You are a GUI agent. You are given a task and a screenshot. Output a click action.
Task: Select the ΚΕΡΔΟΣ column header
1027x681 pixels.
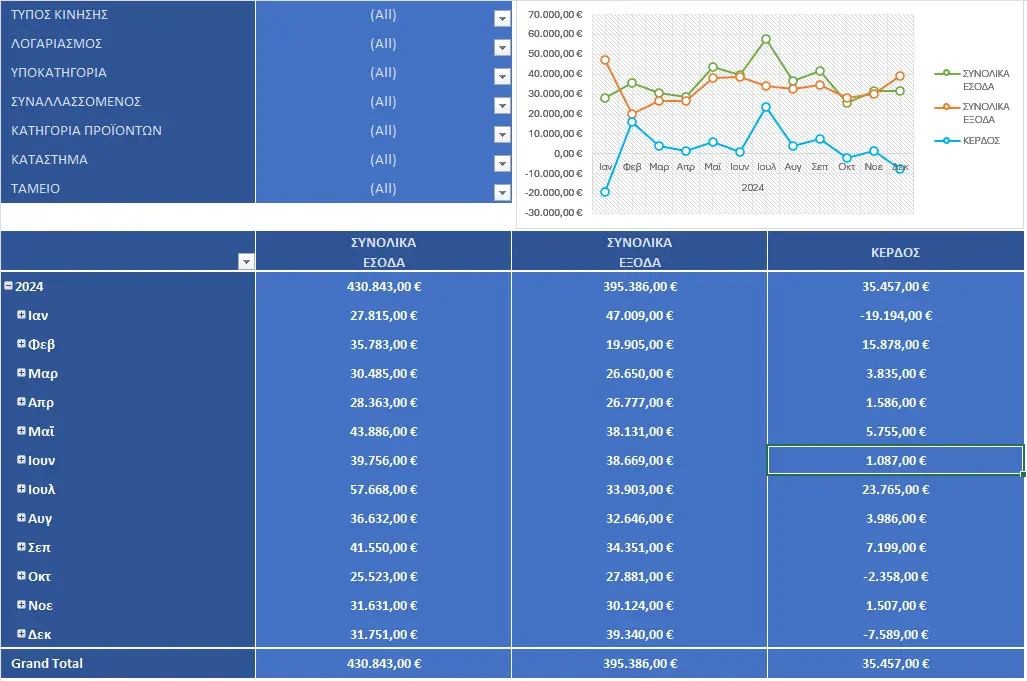pyautogui.click(x=895, y=251)
